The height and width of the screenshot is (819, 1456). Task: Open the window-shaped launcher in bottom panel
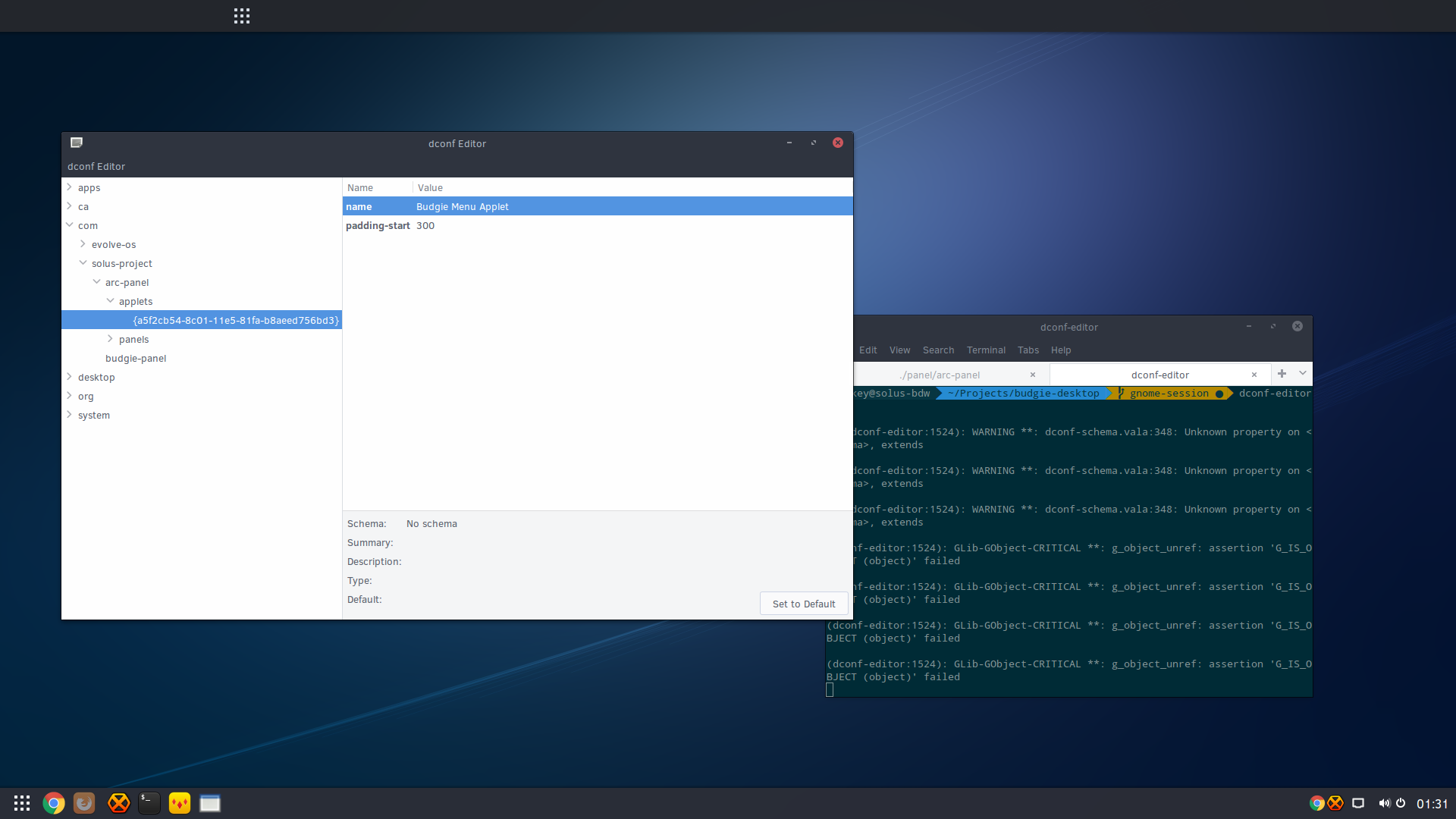pos(210,803)
